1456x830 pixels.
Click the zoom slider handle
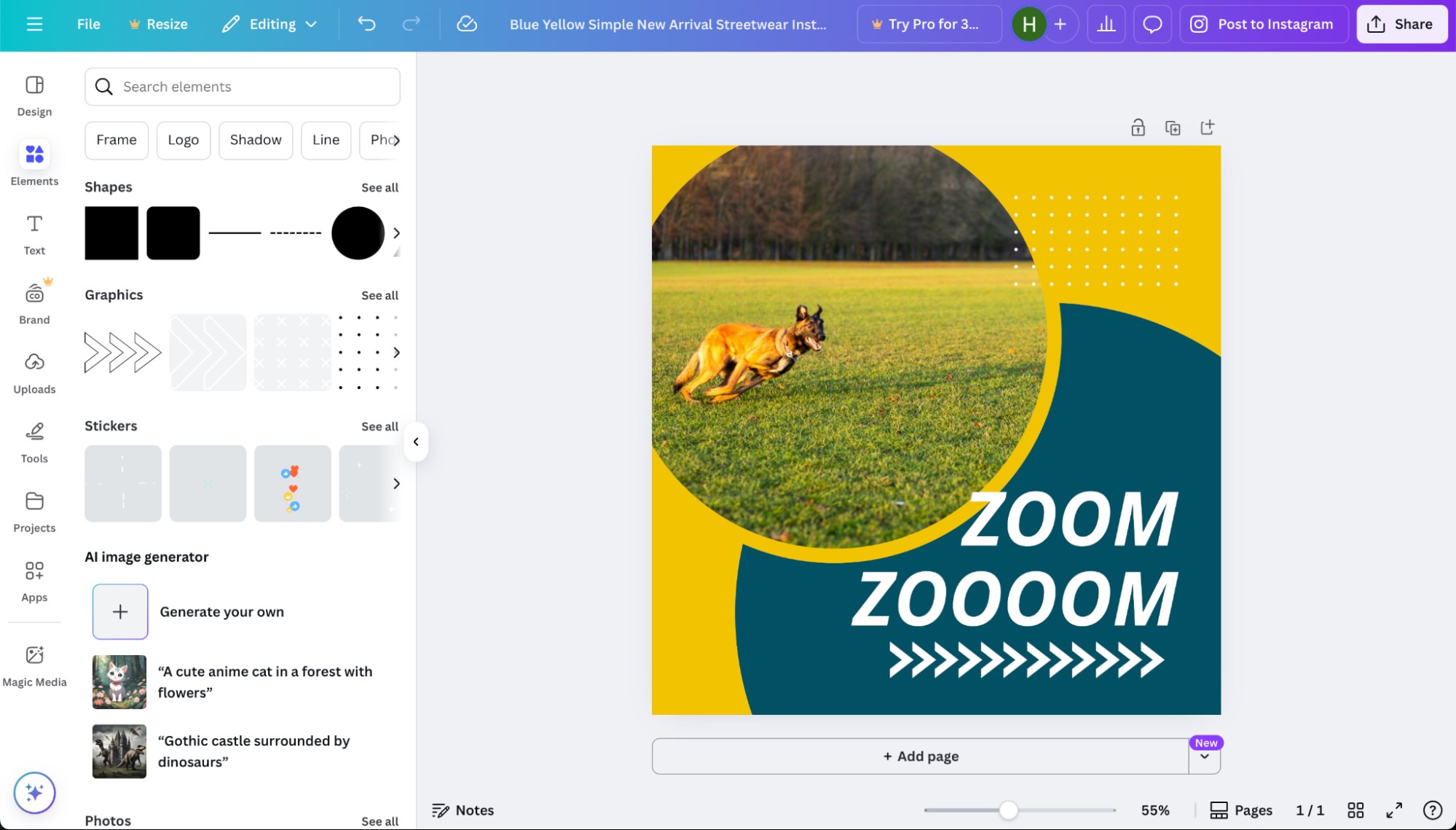(x=1008, y=810)
